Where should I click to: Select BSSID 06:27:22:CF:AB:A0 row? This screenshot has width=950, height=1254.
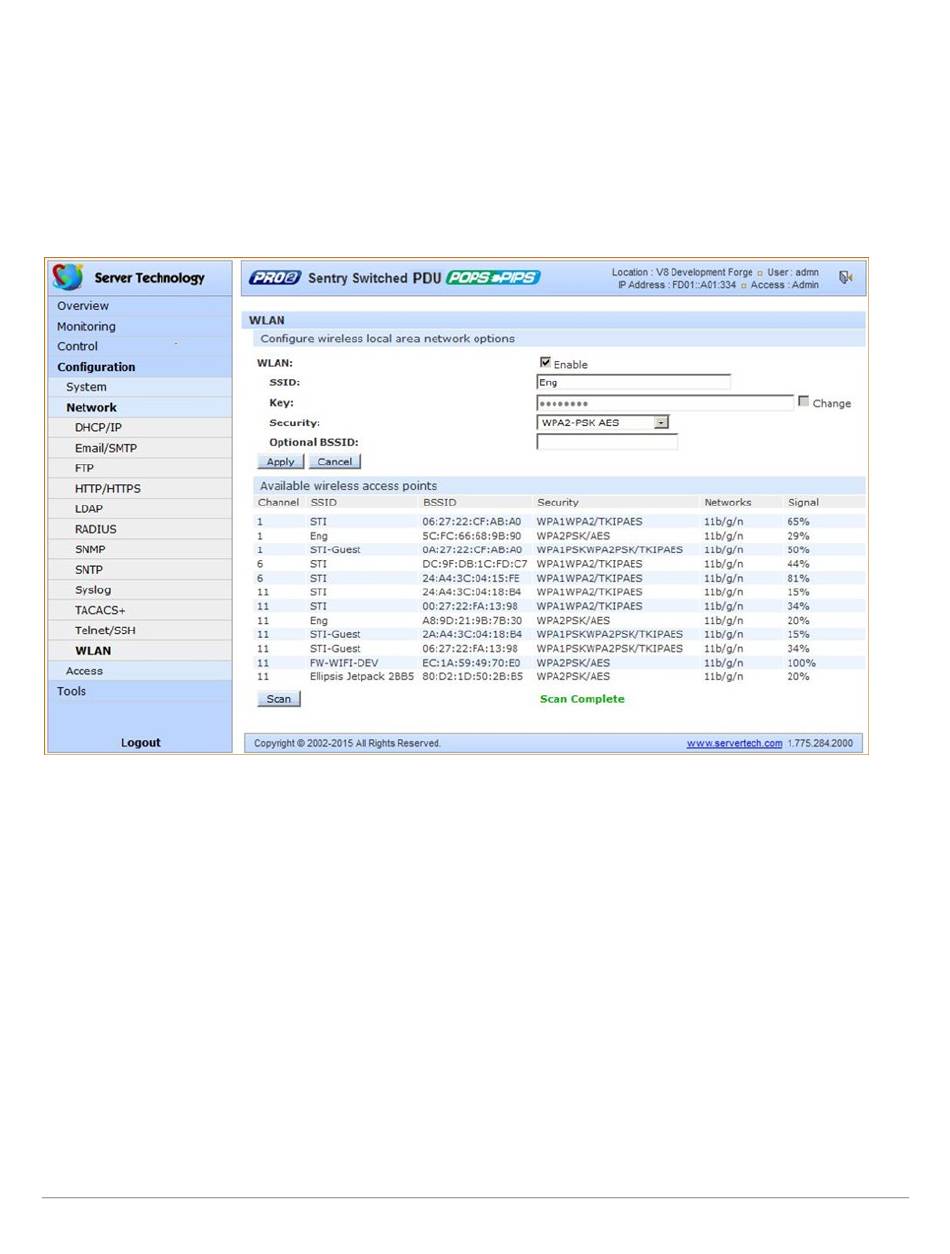[x=560, y=522]
